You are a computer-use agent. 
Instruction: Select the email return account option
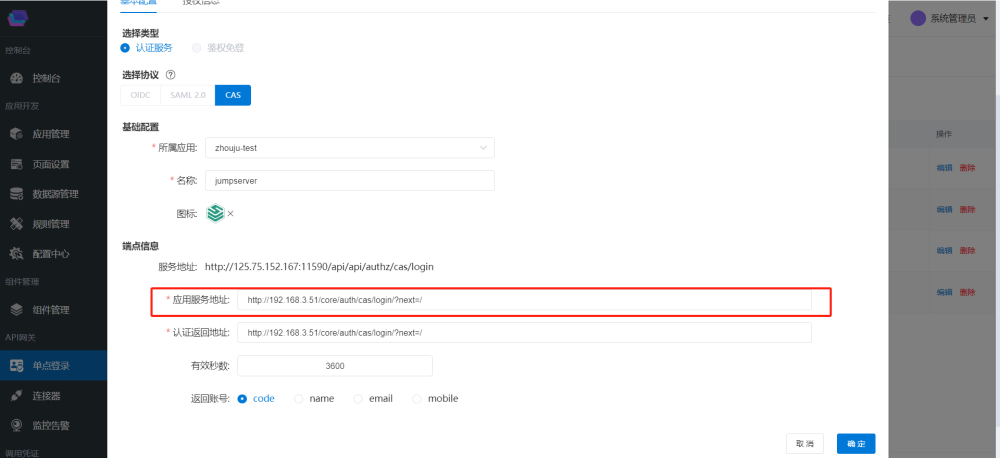click(x=358, y=398)
